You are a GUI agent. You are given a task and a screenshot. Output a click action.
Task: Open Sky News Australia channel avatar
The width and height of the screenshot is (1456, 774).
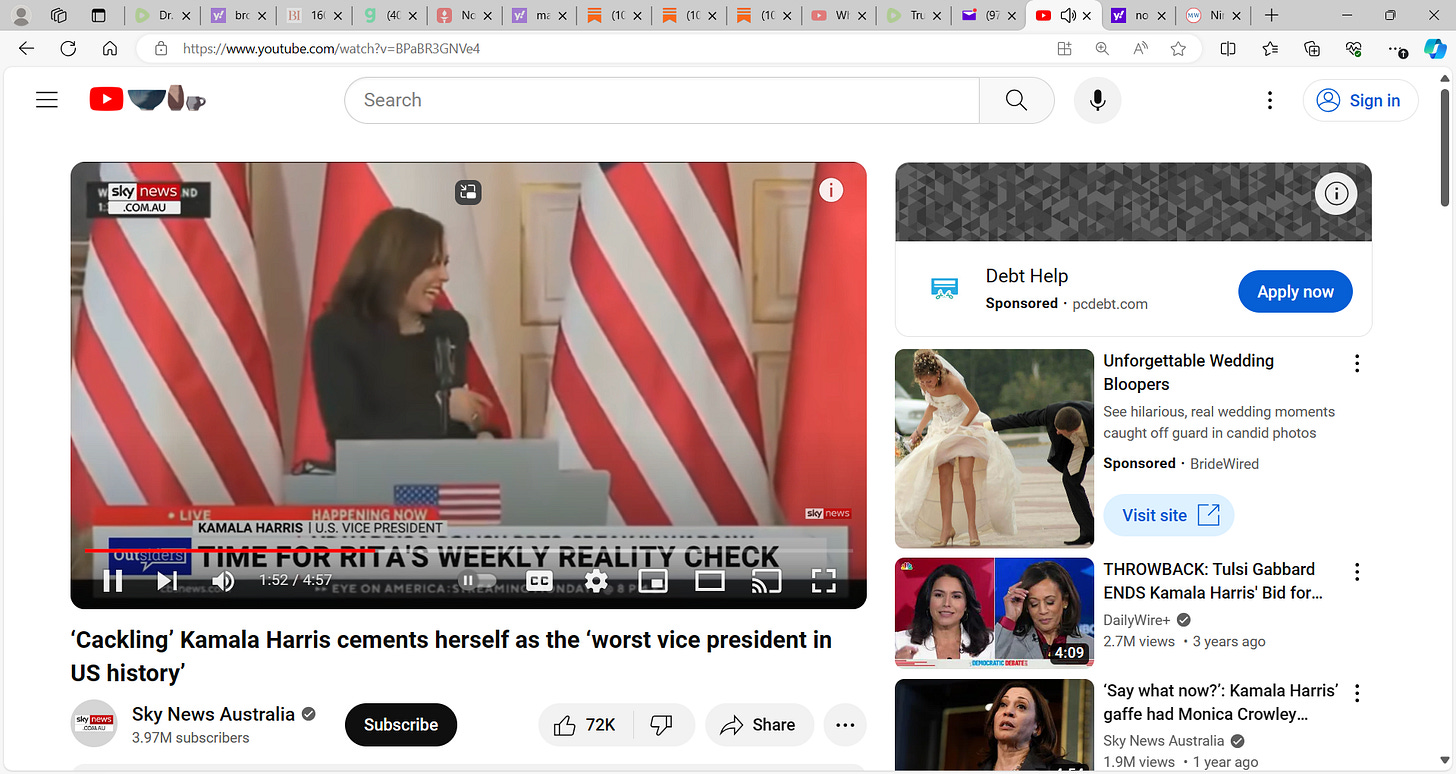pos(94,724)
